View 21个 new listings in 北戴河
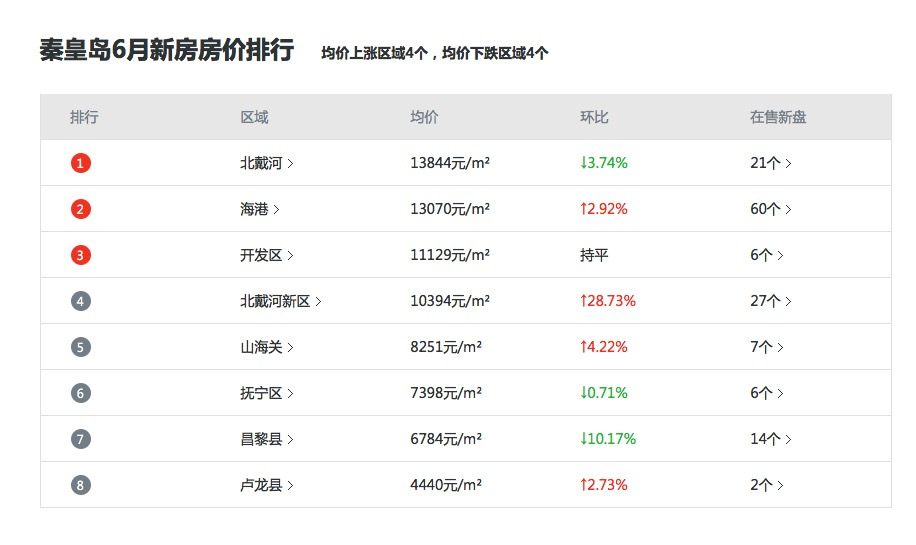 pyautogui.click(x=770, y=163)
